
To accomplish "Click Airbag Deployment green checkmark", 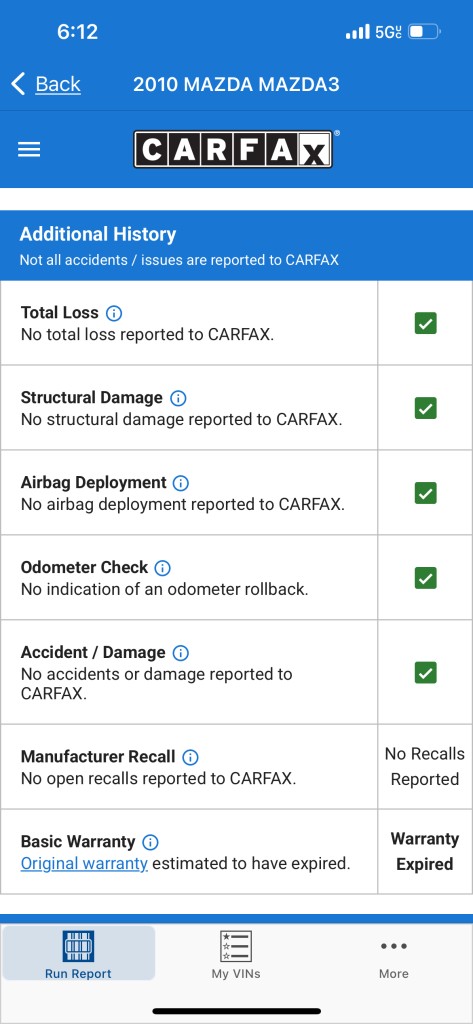I will 425,493.
